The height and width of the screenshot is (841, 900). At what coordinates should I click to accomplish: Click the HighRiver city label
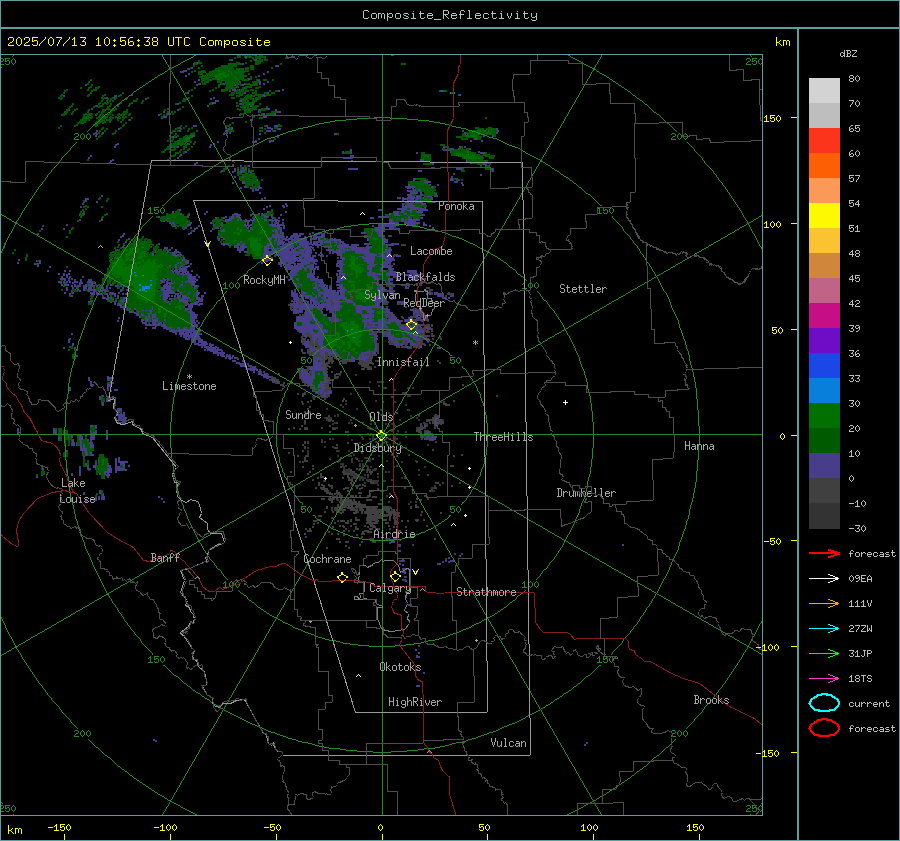415,702
